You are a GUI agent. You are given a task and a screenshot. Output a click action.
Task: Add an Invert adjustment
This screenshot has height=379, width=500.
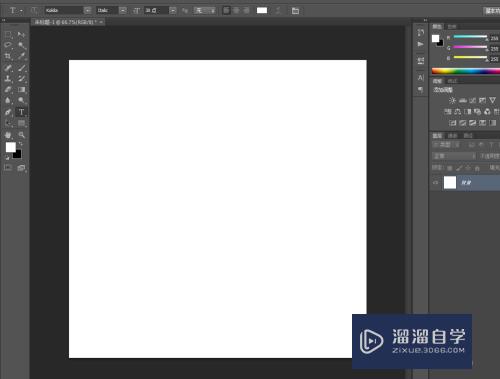pos(452,123)
